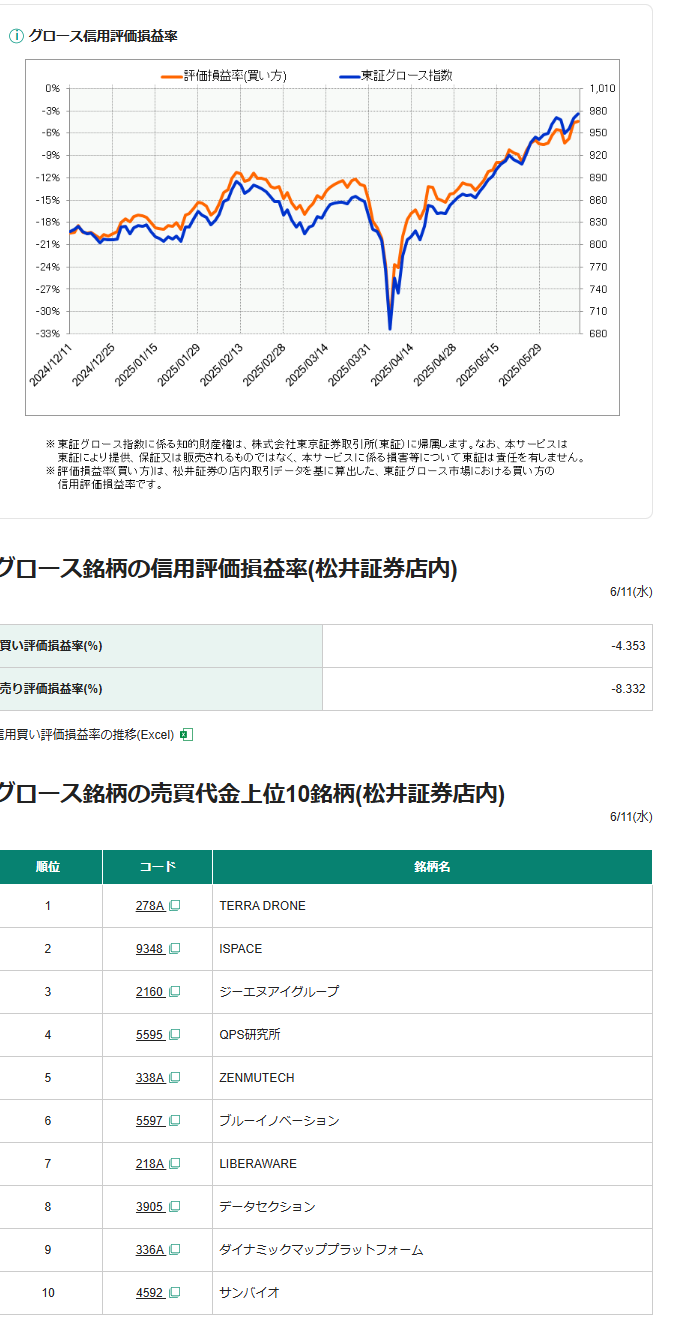Click the copy icon next to code 336A
This screenshot has width=679, height=1335.
coord(175,1250)
